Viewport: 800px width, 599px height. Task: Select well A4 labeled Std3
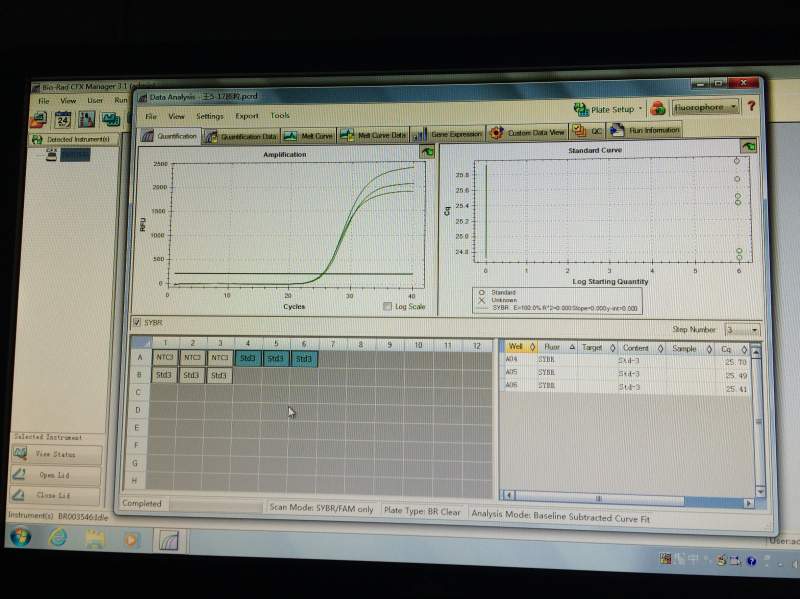pos(248,358)
